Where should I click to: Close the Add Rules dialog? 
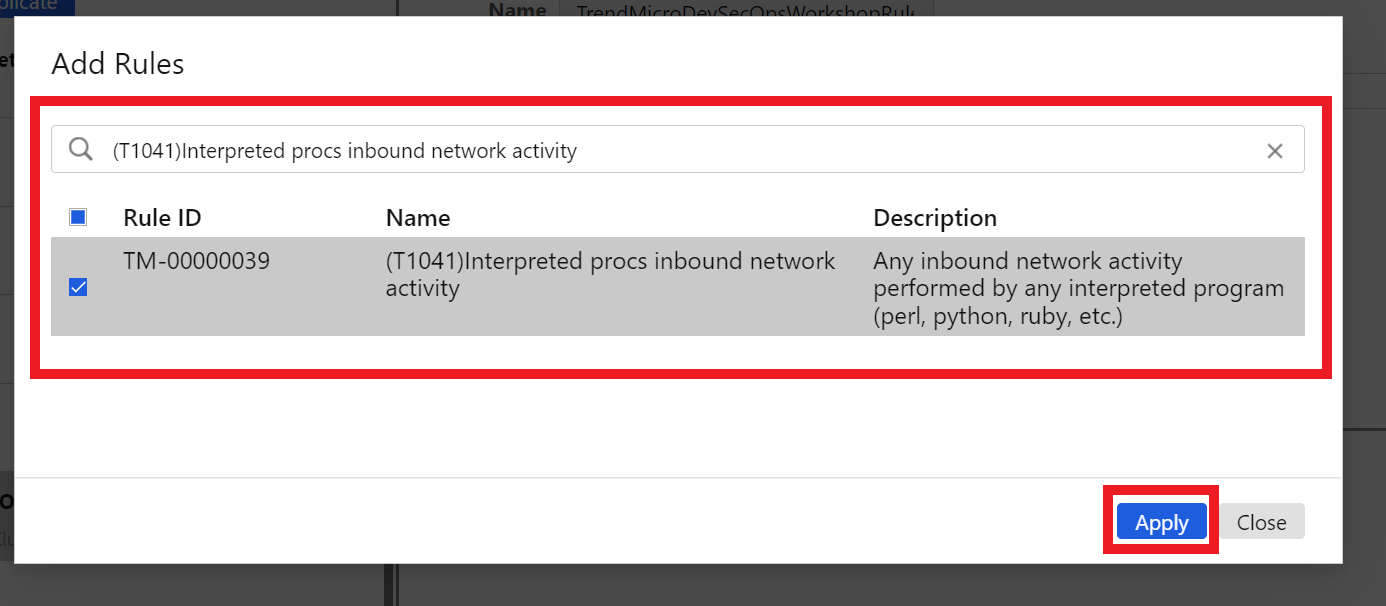pos(1261,522)
